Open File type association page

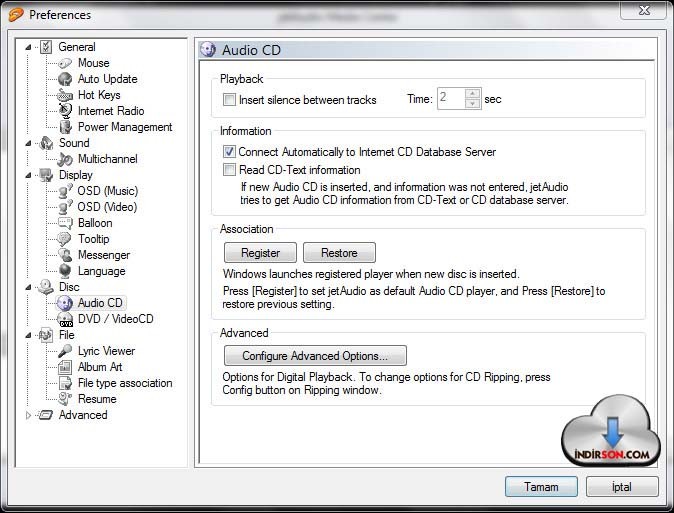[125, 383]
